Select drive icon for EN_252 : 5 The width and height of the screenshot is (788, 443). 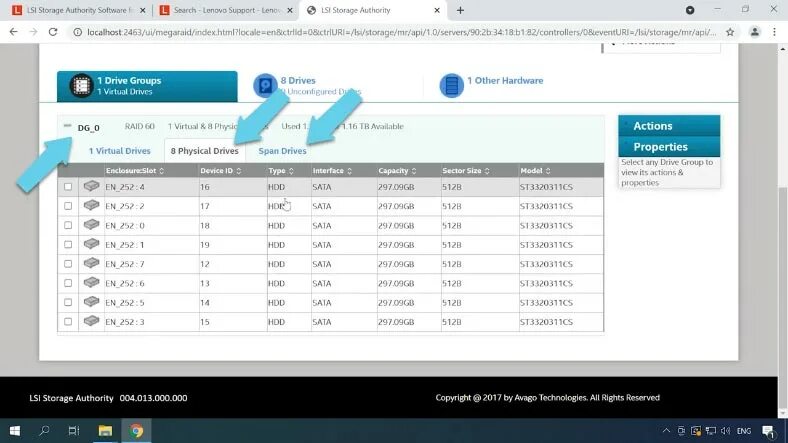click(91, 302)
